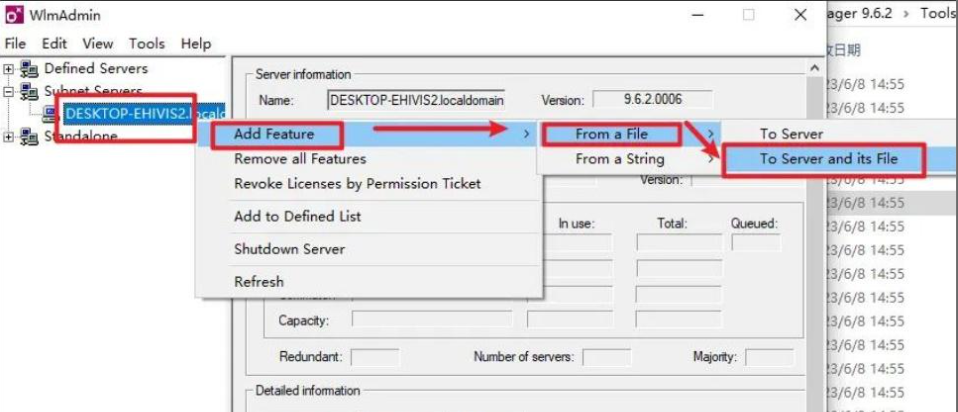The height and width of the screenshot is (412, 958).
Task: Click the Queued field
Action: coord(756,243)
